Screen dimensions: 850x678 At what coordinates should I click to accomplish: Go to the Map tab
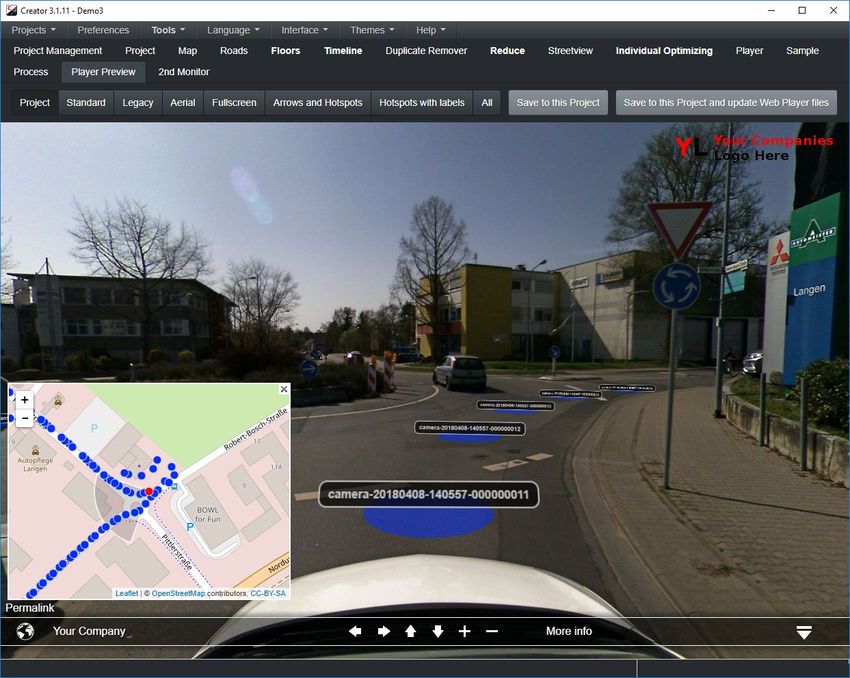click(x=188, y=50)
